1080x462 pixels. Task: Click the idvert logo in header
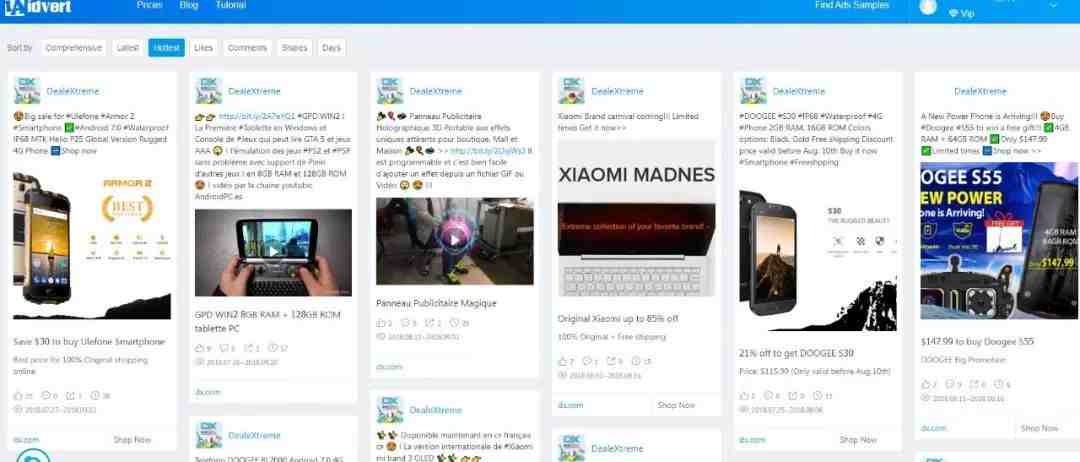tap(37, 6)
